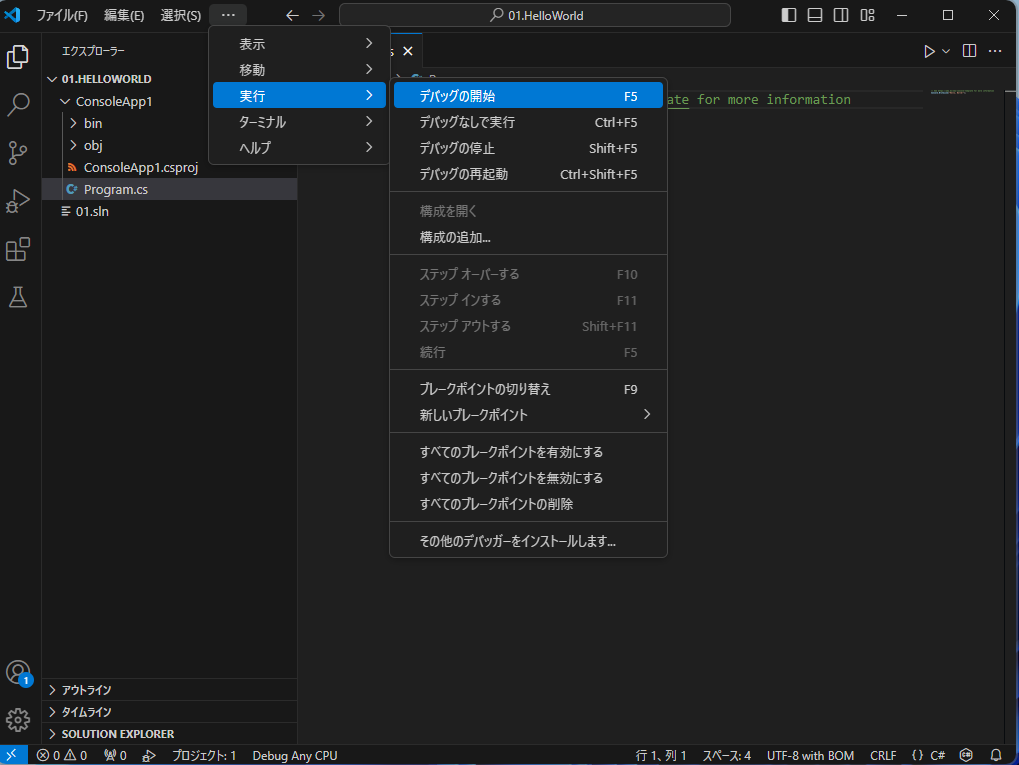The image size is (1019, 765).
Task: Select 構成の追加... menu item
Action: [x=528, y=237]
